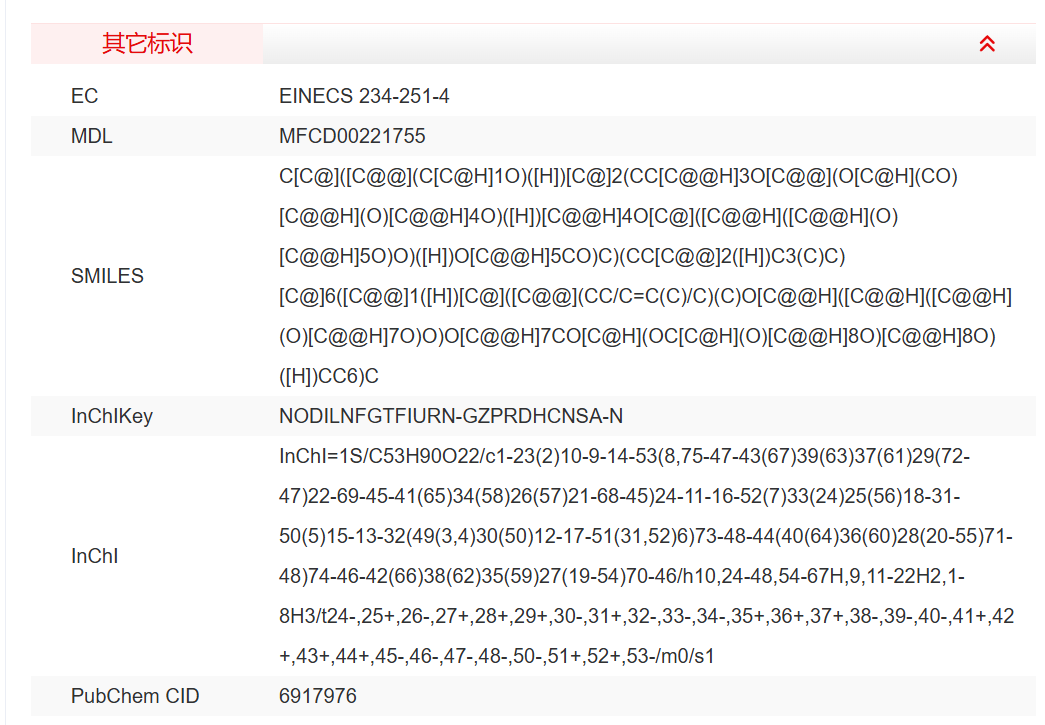Click the InChI line ending with /m0/s1
Image resolution: width=1045 pixels, height=725 pixels.
click(497, 656)
